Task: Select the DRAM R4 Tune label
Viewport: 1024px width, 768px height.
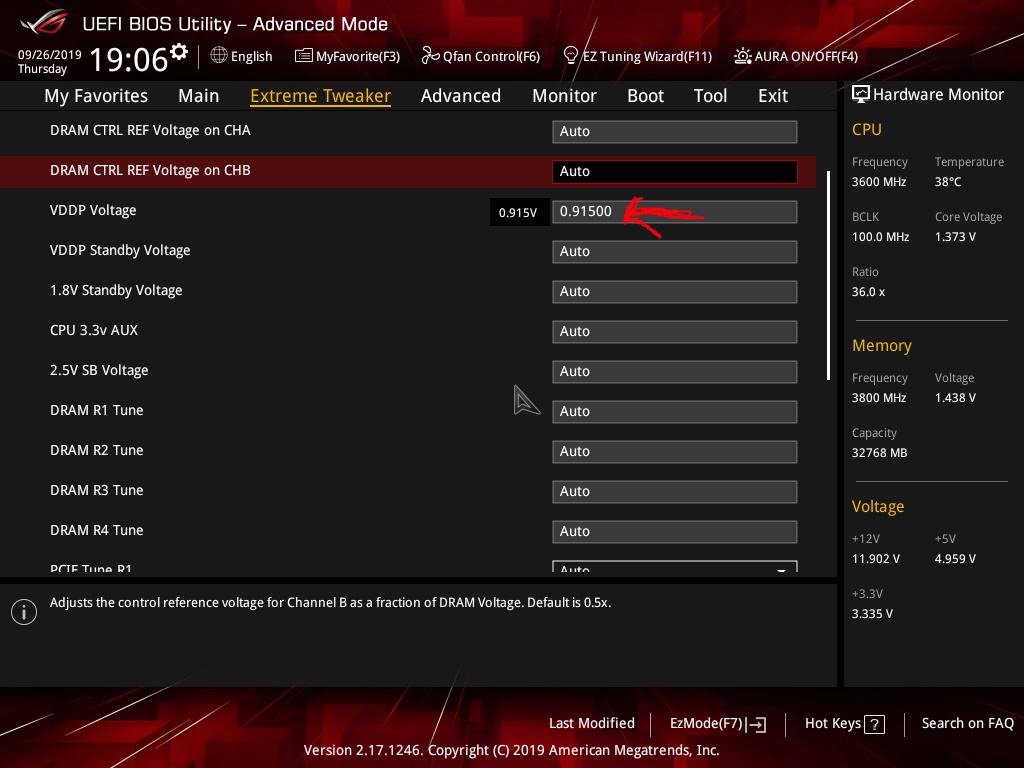Action: (97, 530)
